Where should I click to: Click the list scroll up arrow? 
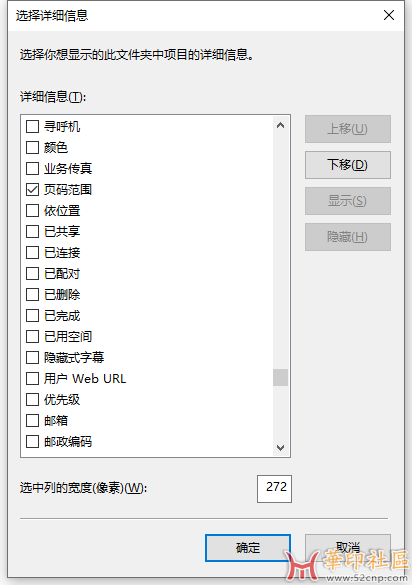click(x=281, y=125)
